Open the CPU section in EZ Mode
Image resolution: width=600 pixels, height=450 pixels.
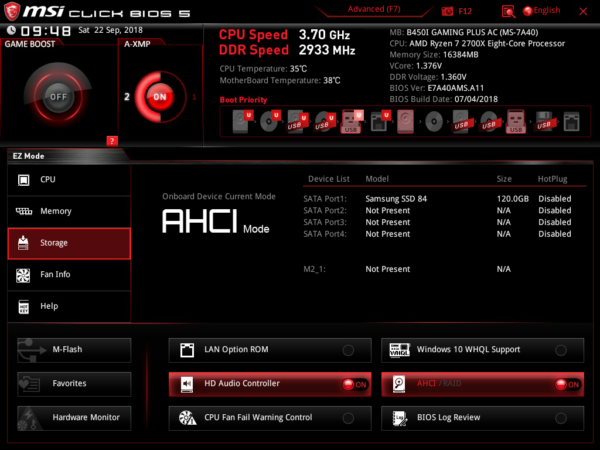point(69,180)
